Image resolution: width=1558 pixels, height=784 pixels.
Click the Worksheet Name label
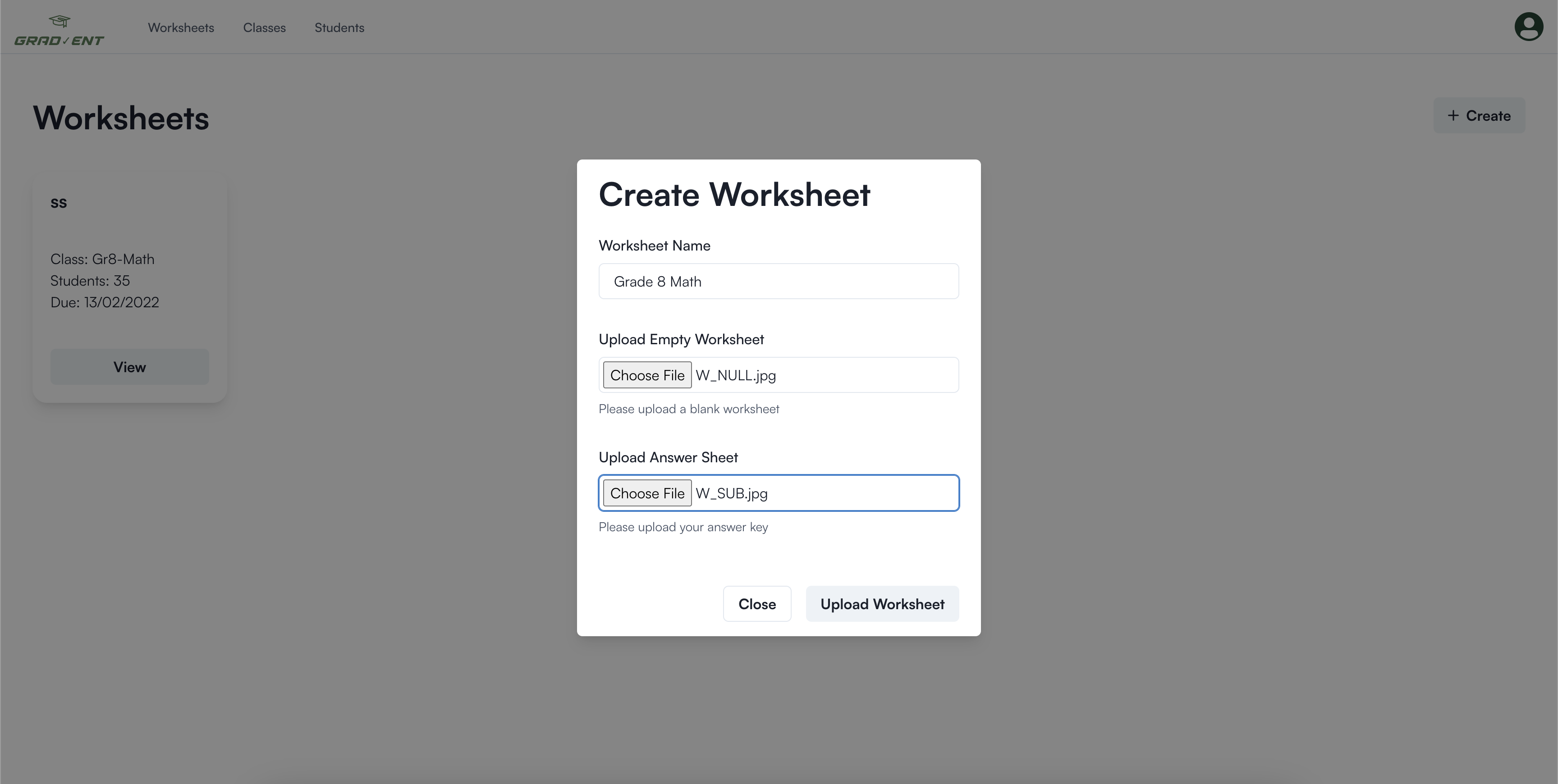pos(655,246)
